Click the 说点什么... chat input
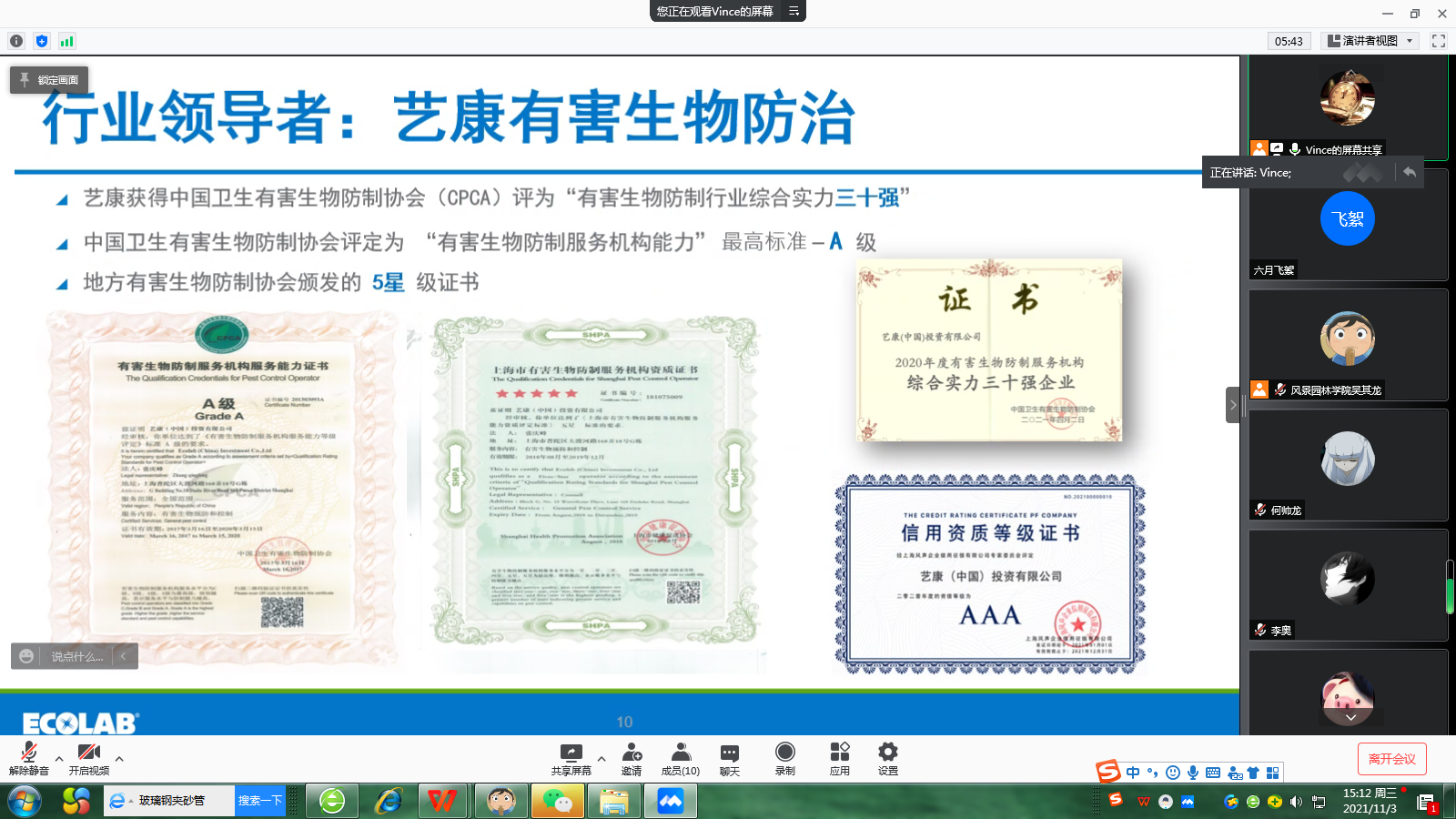 77,656
